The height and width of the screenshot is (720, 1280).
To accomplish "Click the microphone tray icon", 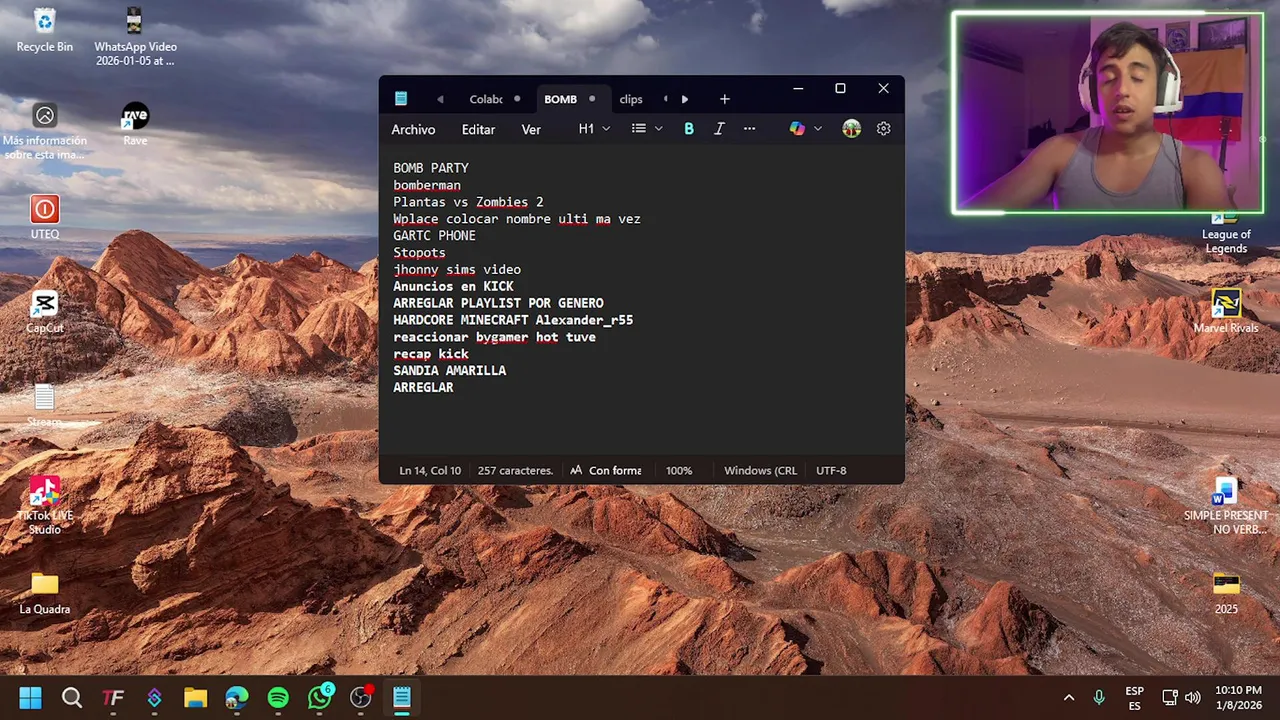I will pos(1099,698).
